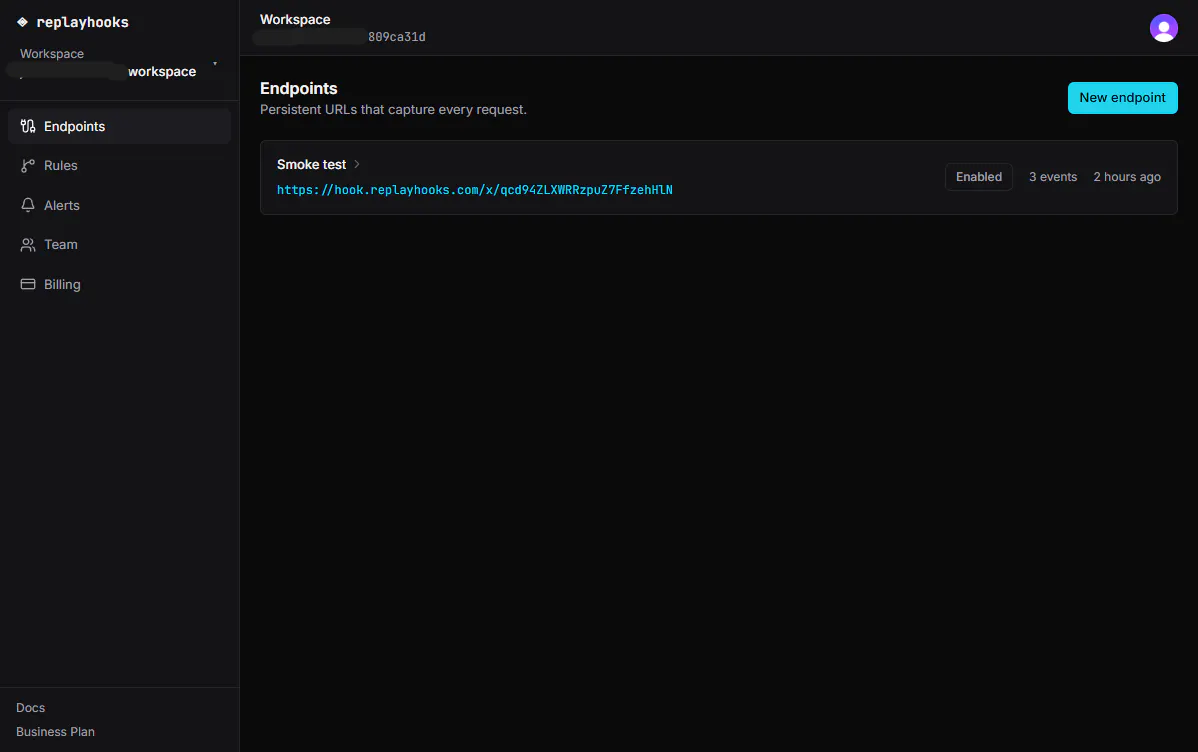Open the Smoke test endpoint
The image size is (1198, 752).
click(x=311, y=164)
